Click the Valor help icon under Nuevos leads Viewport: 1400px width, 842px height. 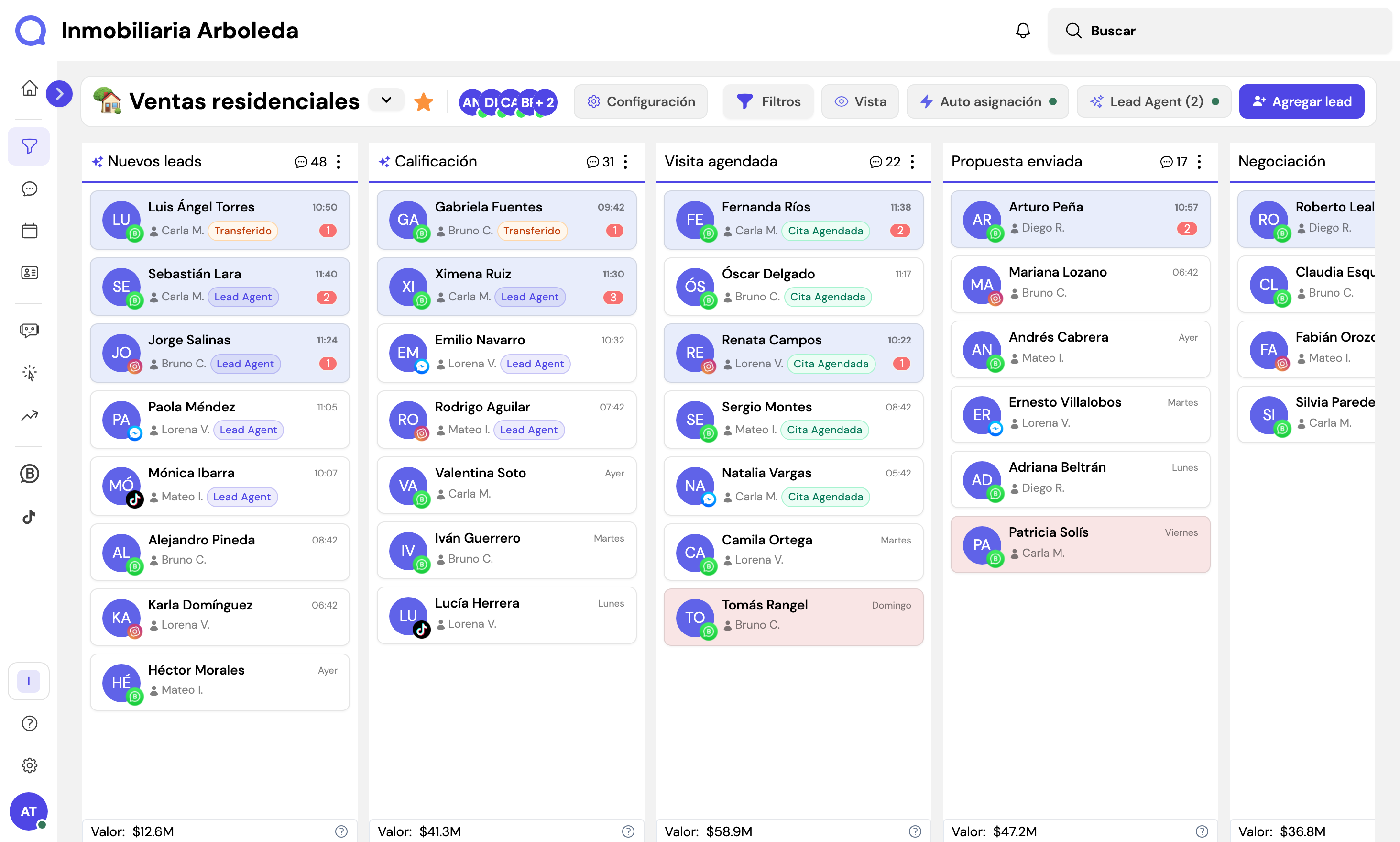point(341,831)
